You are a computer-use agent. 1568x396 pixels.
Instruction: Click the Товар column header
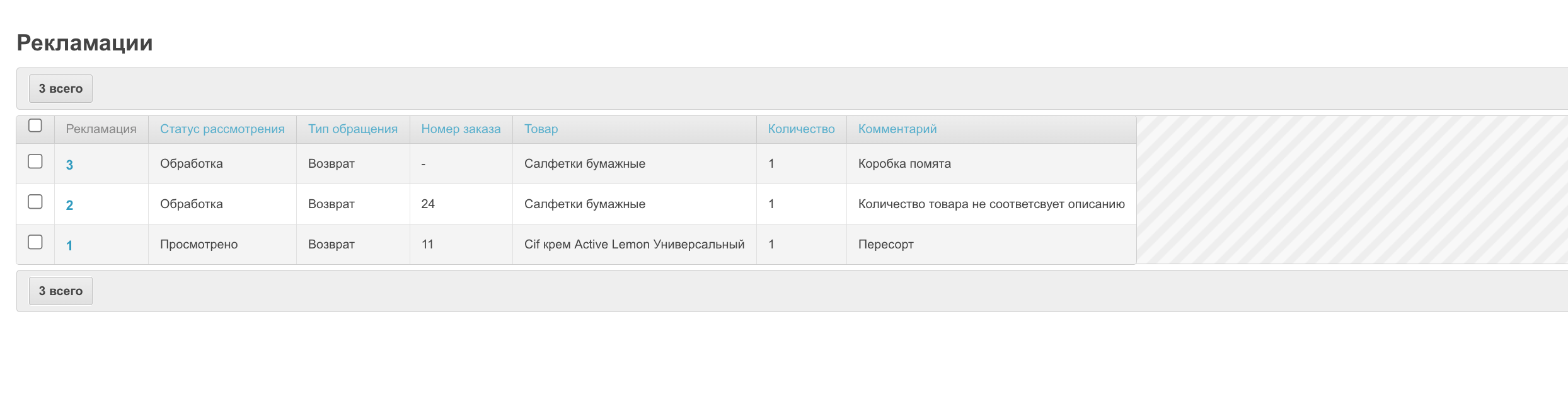click(541, 129)
